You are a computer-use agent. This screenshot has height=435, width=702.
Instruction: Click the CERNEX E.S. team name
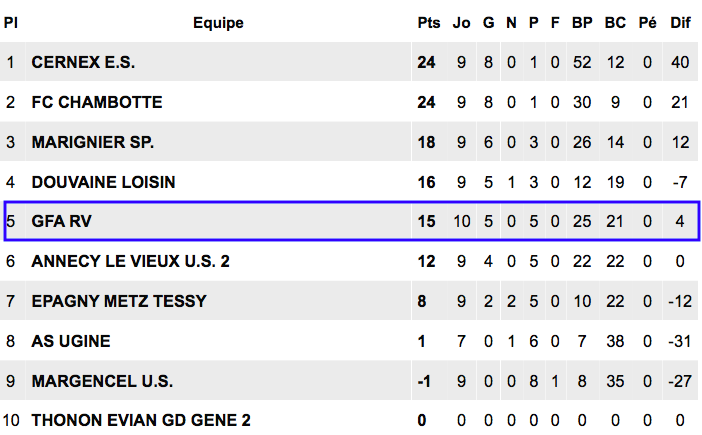pos(83,62)
